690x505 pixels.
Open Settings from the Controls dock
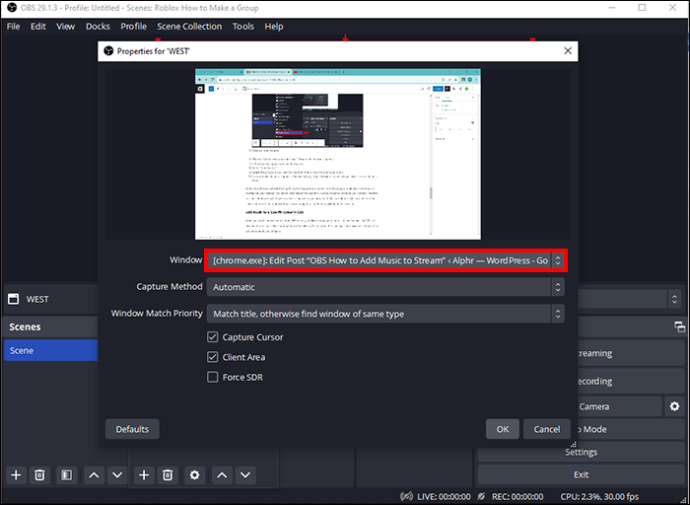[x=581, y=452]
